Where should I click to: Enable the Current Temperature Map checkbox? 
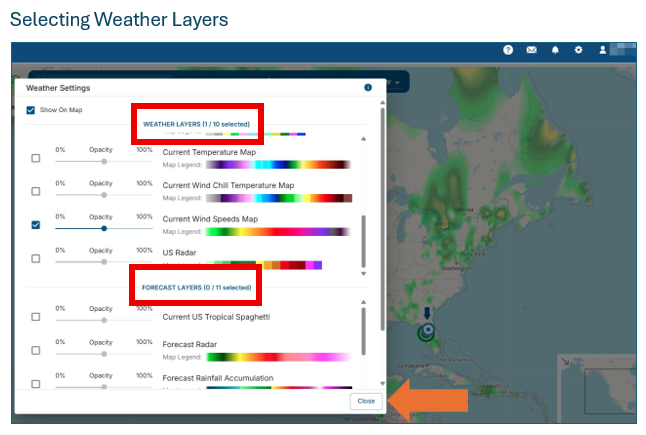click(36, 158)
